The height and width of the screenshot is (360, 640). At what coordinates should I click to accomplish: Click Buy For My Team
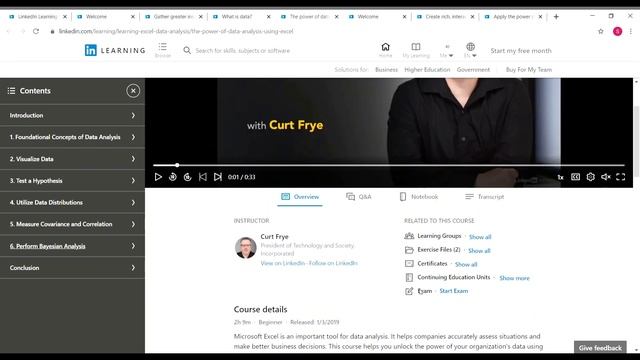point(529,70)
